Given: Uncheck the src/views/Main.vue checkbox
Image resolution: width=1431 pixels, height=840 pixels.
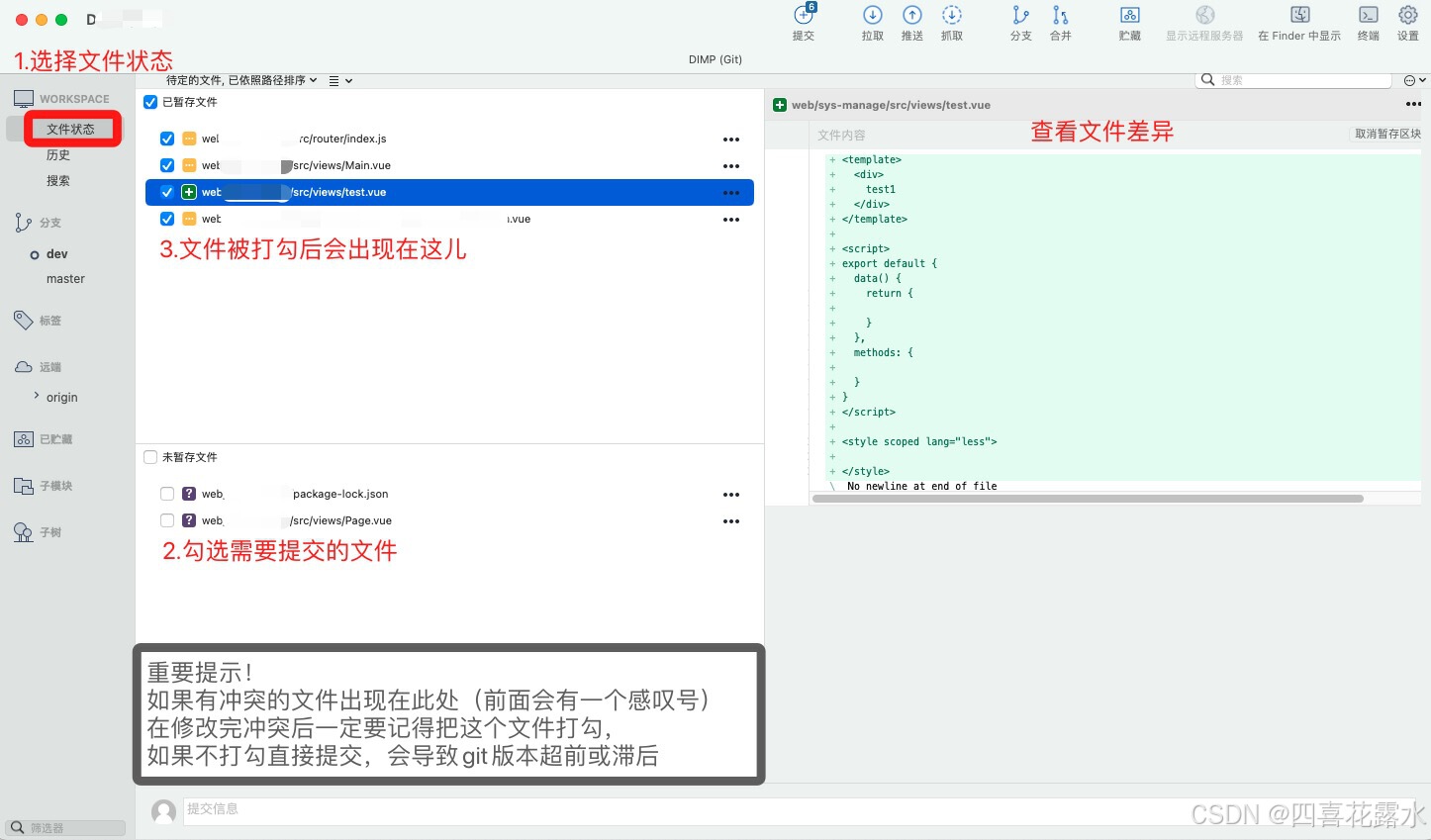Looking at the screenshot, I should tap(167, 165).
